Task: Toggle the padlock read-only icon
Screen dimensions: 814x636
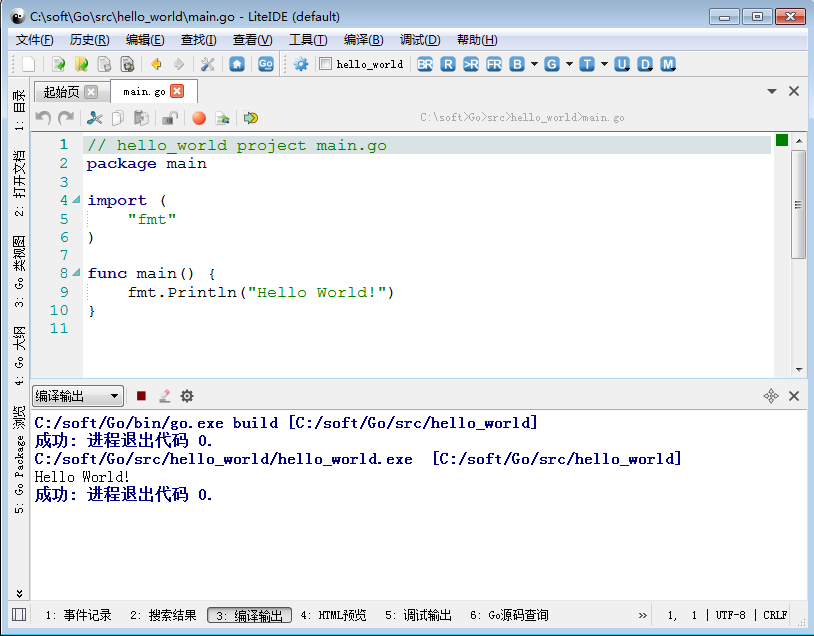Action: pyautogui.click(x=170, y=118)
